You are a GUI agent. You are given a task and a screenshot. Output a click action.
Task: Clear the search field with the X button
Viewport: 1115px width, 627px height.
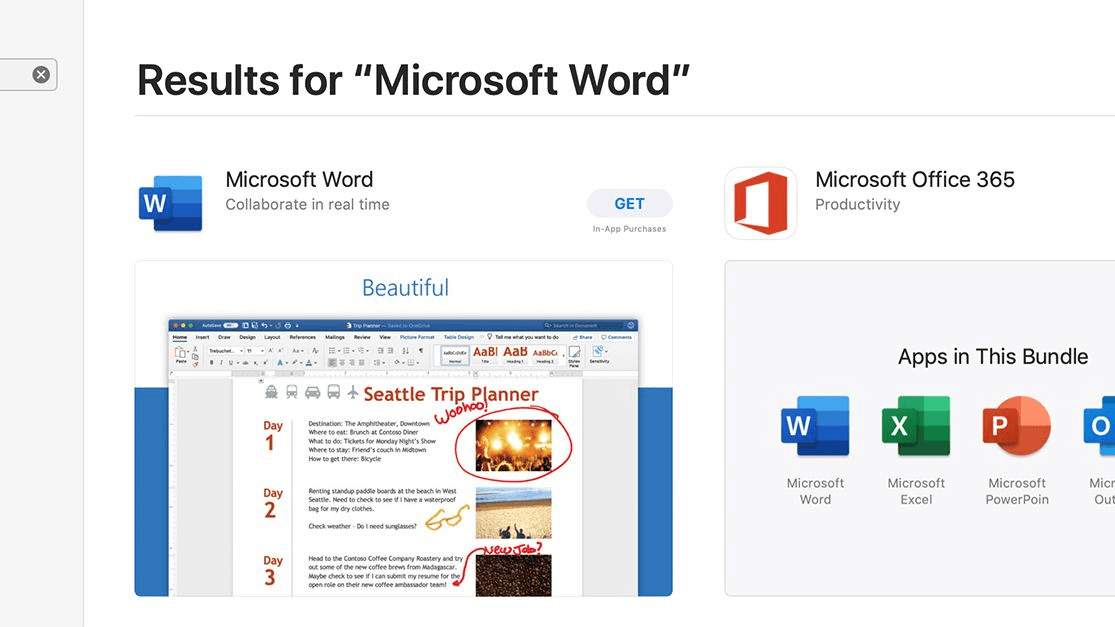point(41,75)
